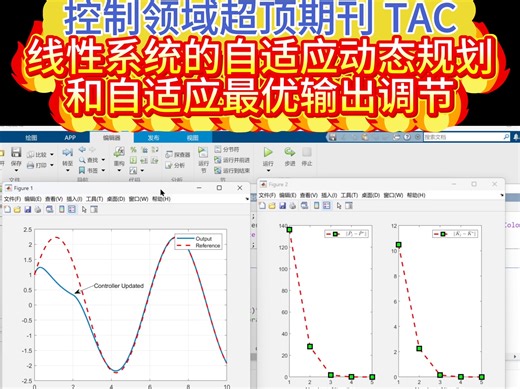Image resolution: width=520 pixels, height=389 pixels.
Task: Click the 步进 step button
Action: [290, 156]
